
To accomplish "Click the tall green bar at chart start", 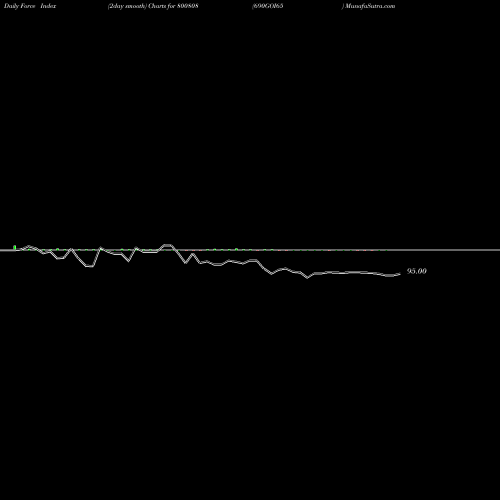I will click(15, 247).
